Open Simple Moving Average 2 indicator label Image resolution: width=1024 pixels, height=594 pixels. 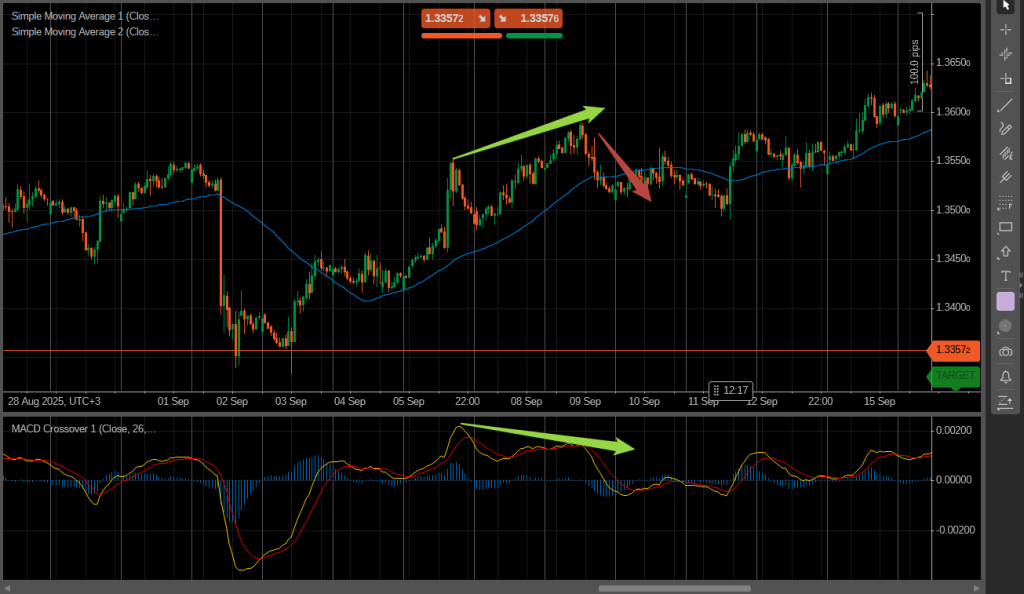[85, 32]
